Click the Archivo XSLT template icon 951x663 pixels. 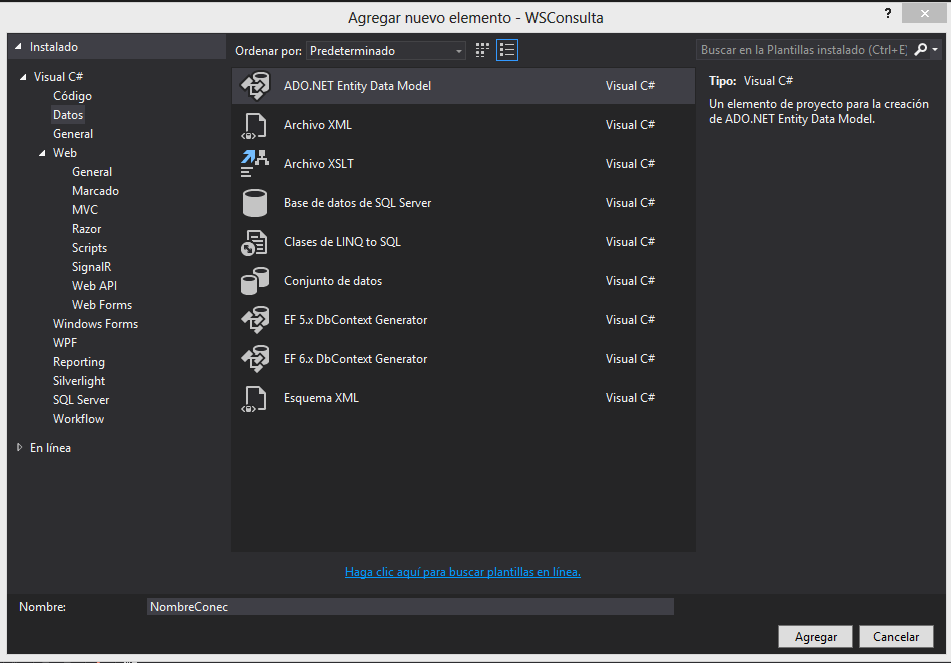tap(255, 164)
